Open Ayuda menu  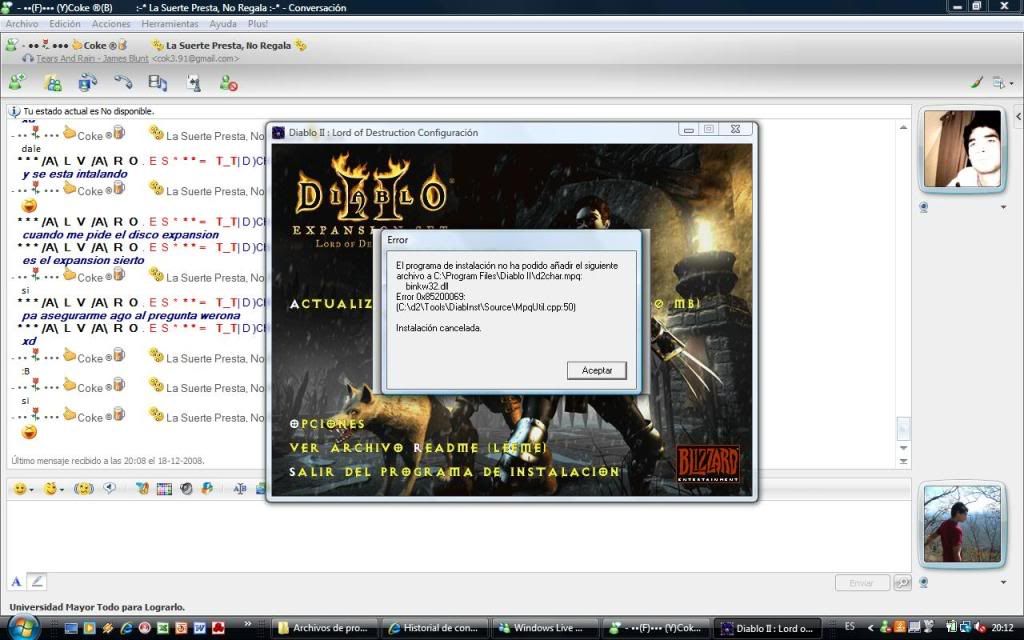click(x=223, y=24)
